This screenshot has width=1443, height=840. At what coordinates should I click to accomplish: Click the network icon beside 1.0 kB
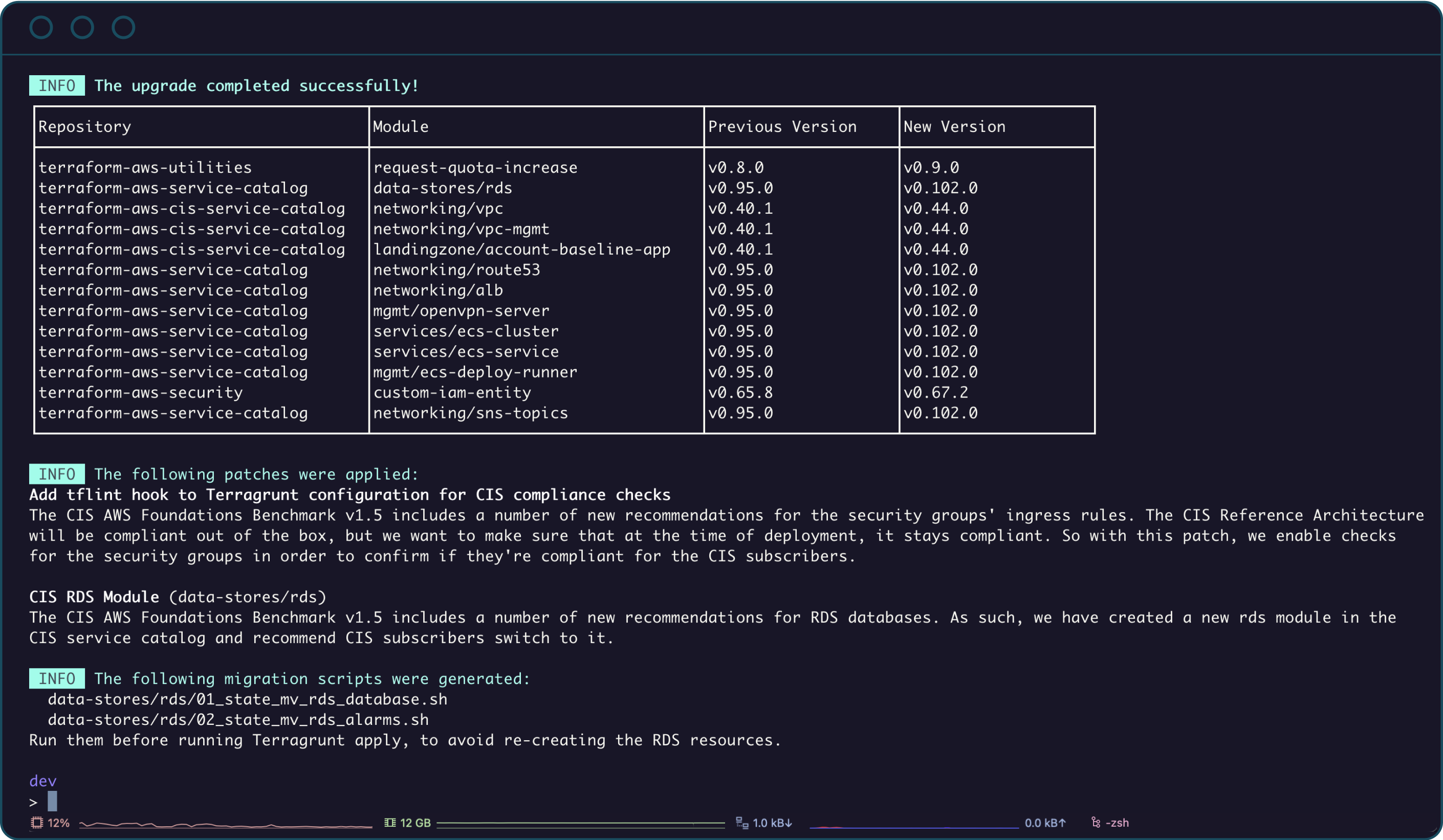click(742, 823)
